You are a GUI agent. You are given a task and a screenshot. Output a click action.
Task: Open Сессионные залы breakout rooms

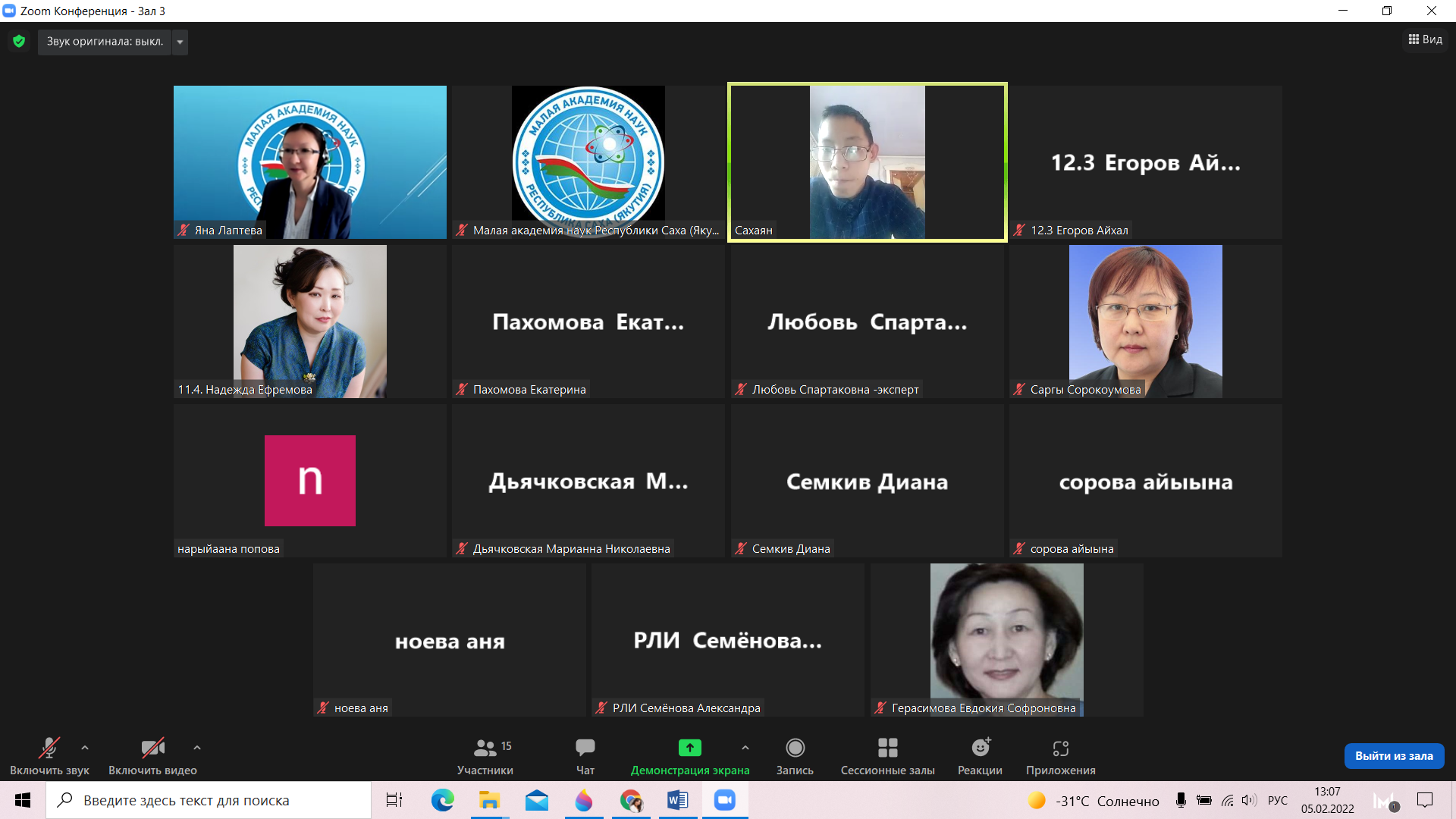[887, 748]
